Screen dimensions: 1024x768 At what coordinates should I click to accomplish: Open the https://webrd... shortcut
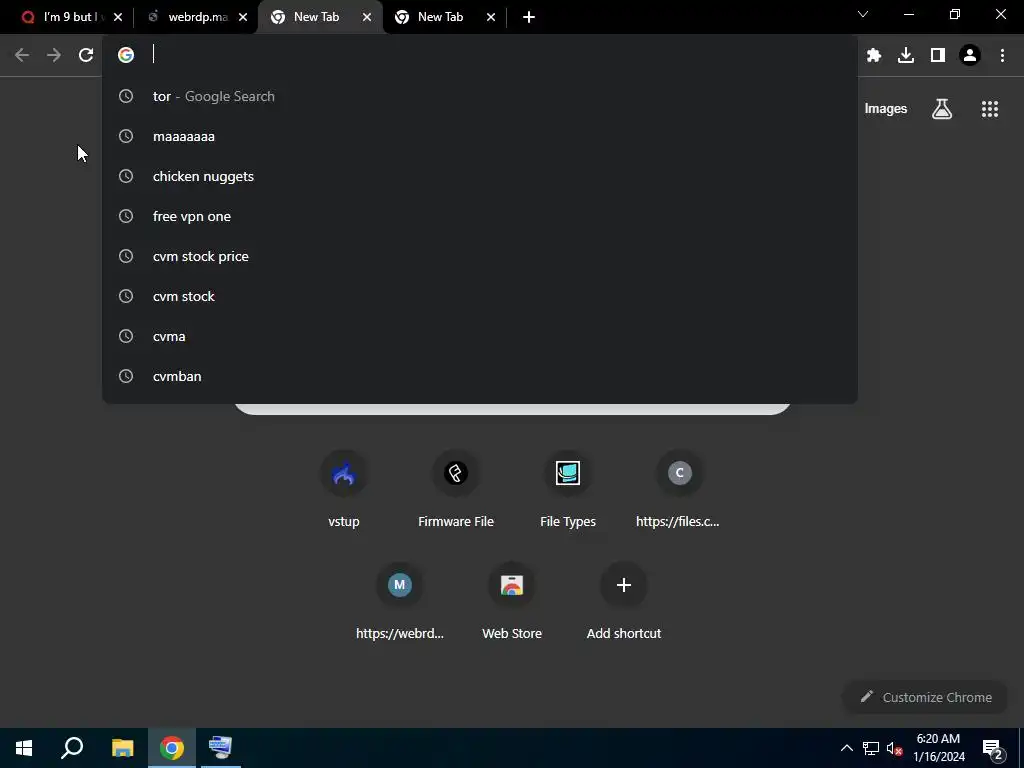tap(400, 601)
